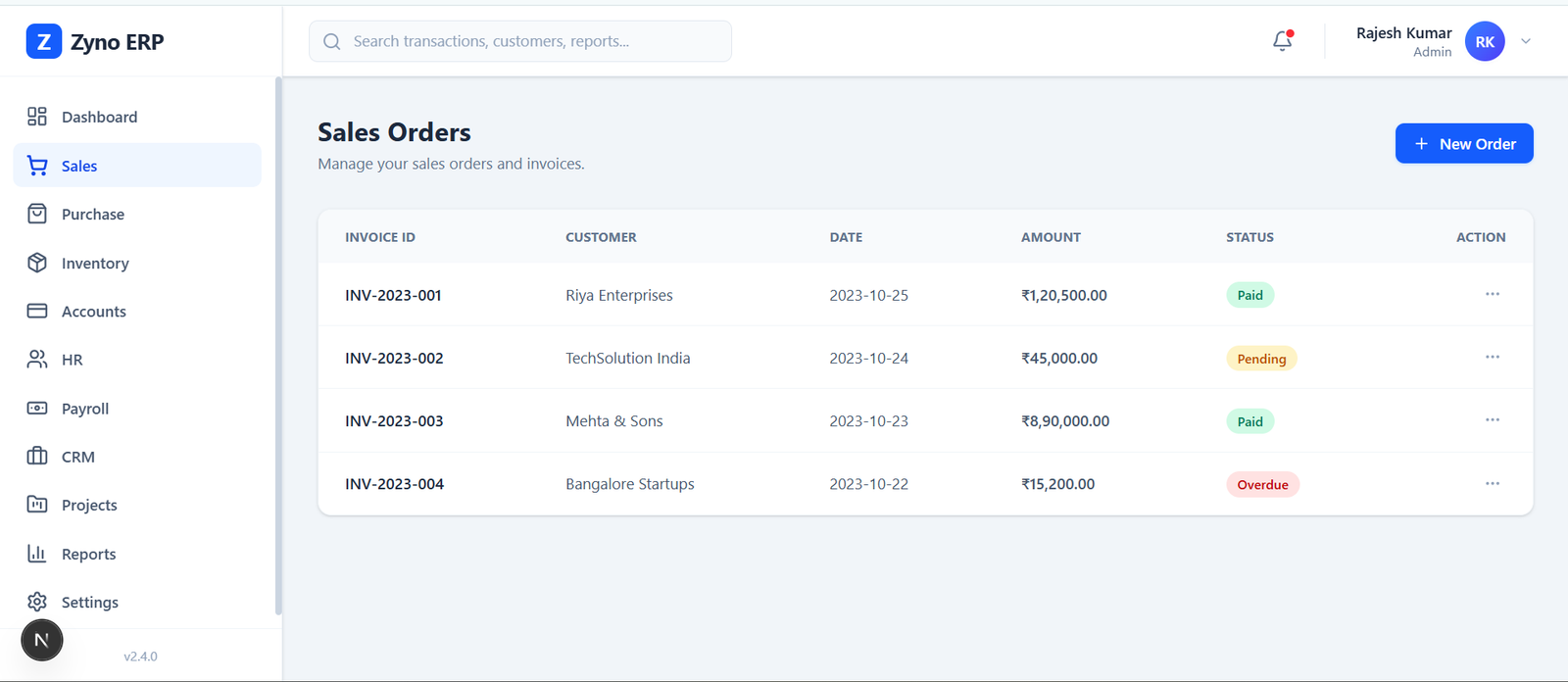Open the notifications bell

click(1282, 41)
